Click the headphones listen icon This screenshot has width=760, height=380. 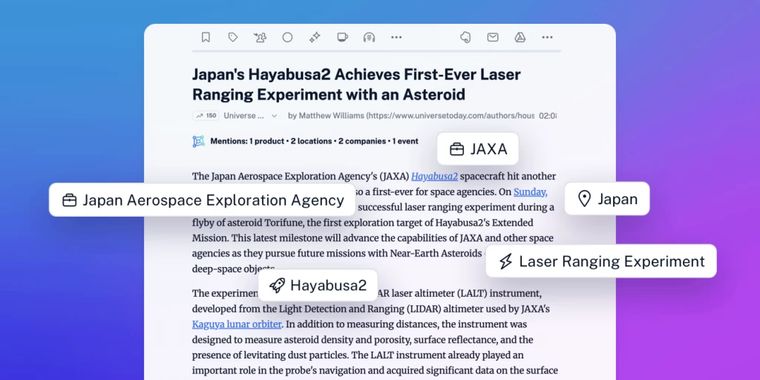[369, 37]
